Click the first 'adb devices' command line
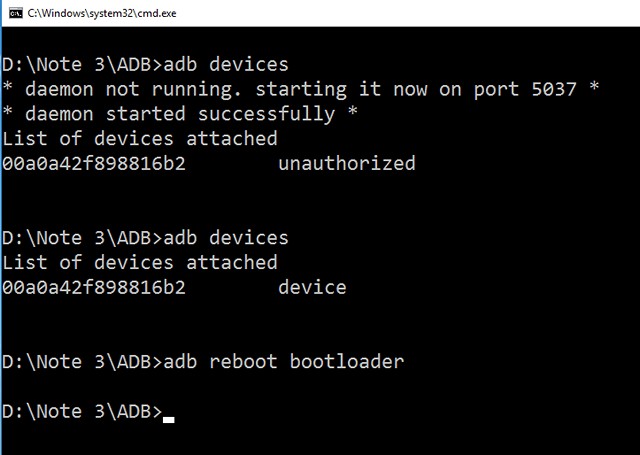This screenshot has height=455, width=640. pos(144,65)
